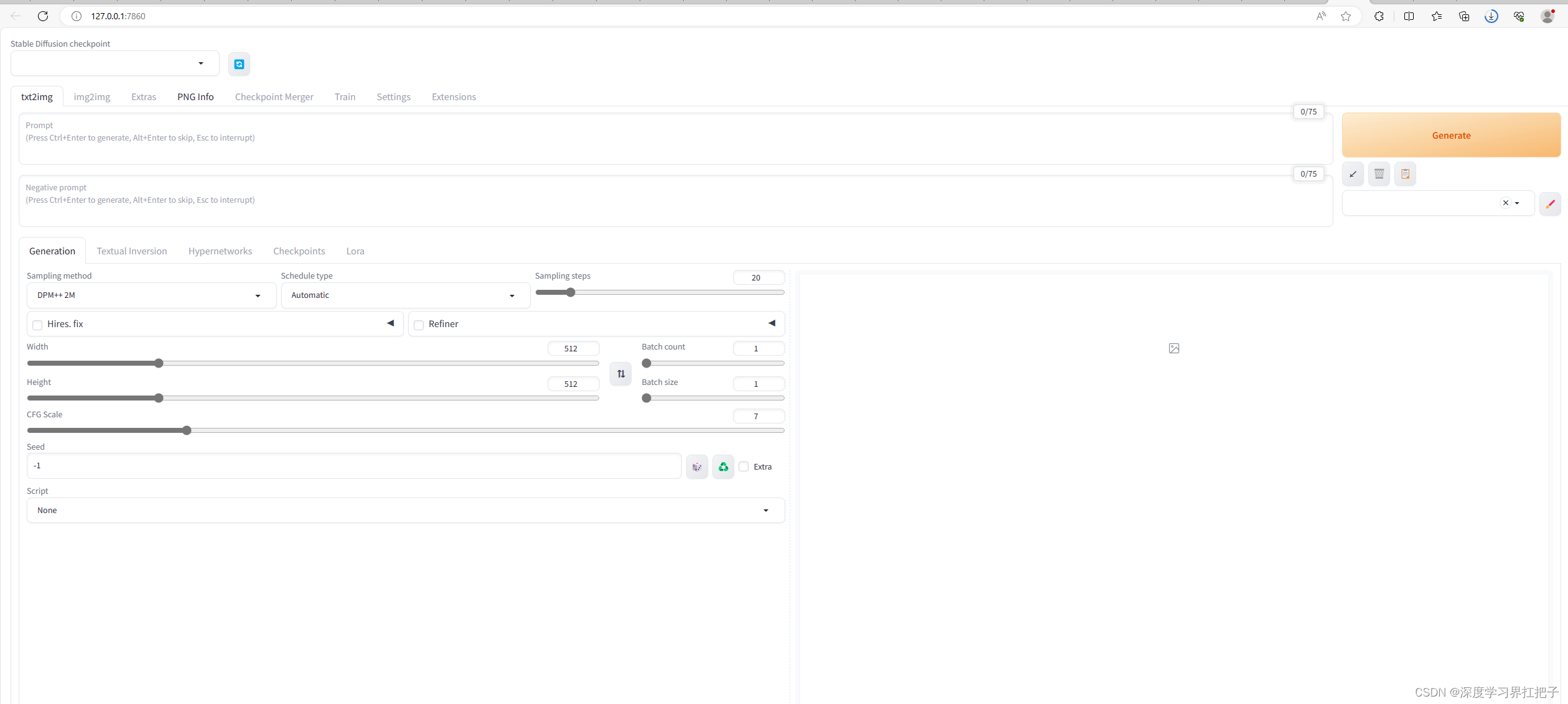Switch to the Hypernetworks tab
This screenshot has height=704, width=1568.
[x=220, y=251]
